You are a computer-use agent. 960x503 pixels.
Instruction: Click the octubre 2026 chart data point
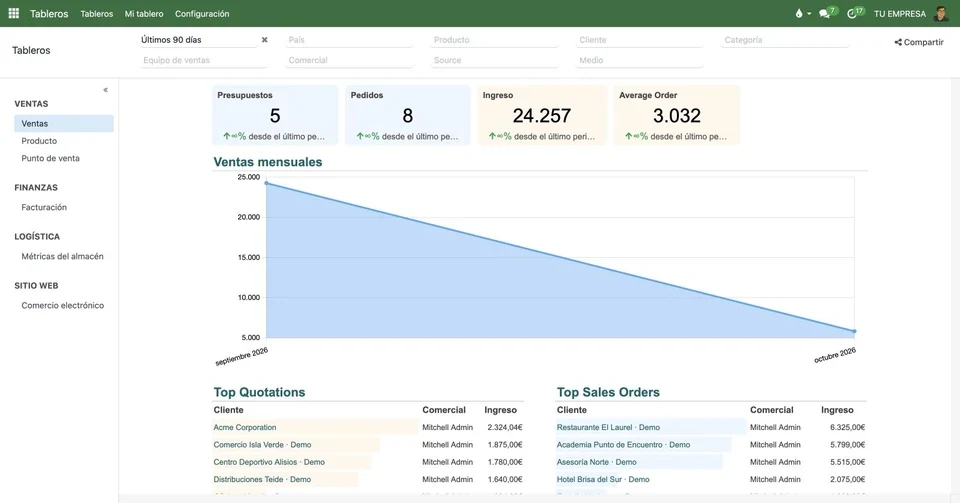tap(854, 332)
